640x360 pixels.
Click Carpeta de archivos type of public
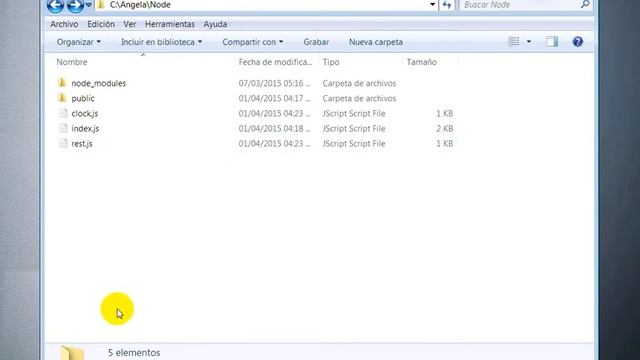tap(359, 98)
